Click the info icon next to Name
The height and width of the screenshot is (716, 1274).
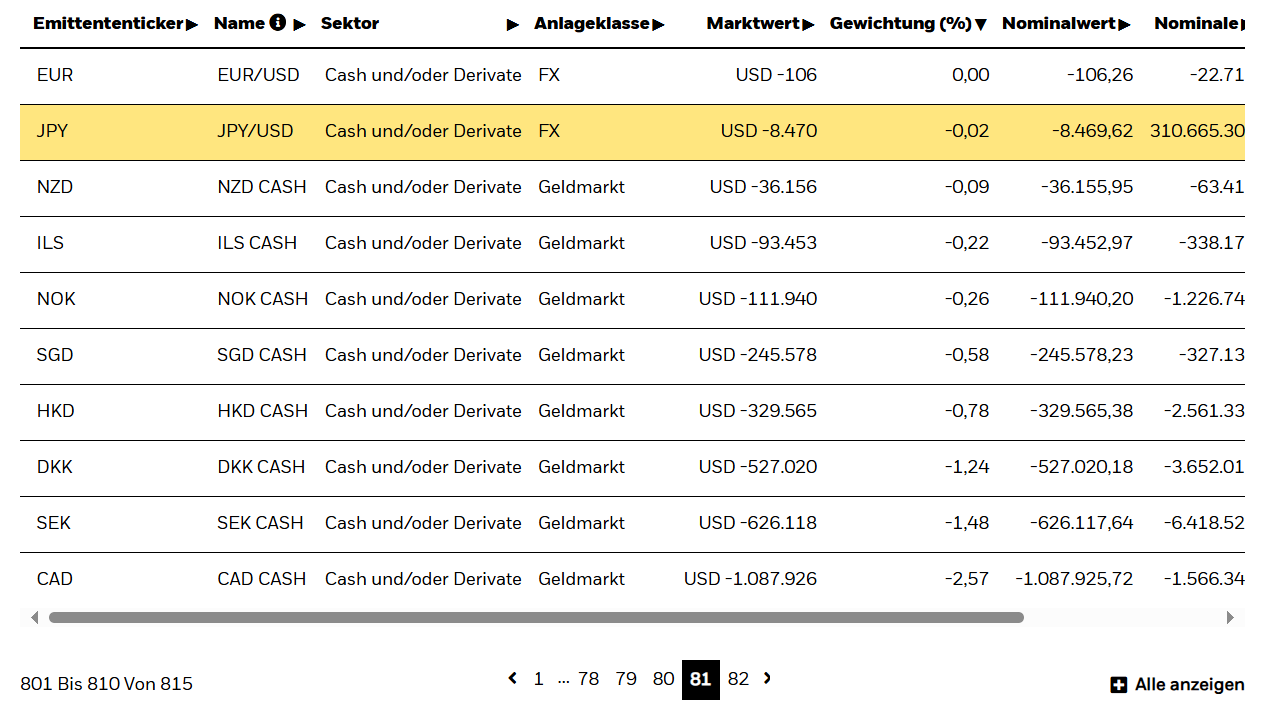277,23
